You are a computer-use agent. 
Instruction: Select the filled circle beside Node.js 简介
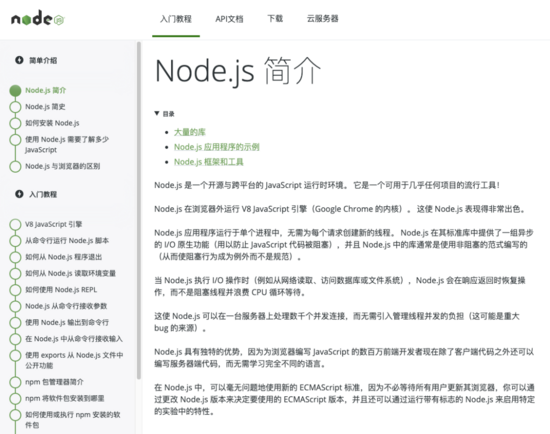[15, 91]
